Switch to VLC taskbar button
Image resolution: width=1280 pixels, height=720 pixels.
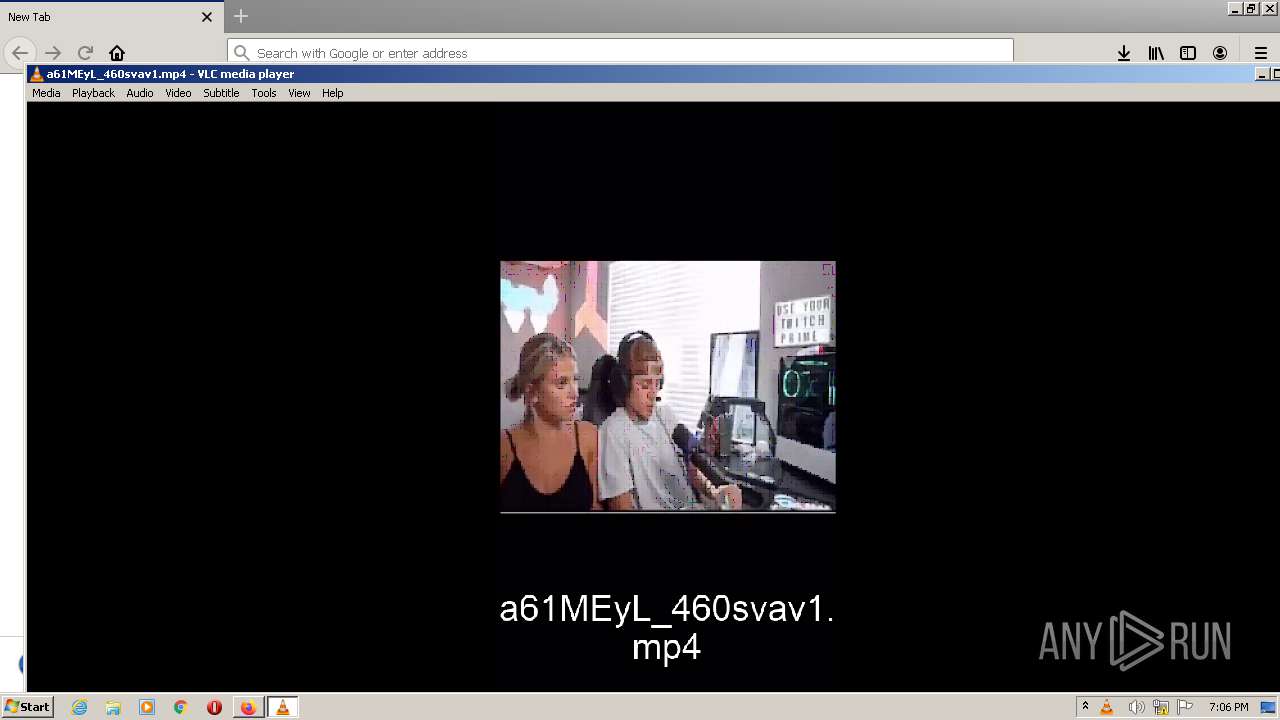click(283, 707)
